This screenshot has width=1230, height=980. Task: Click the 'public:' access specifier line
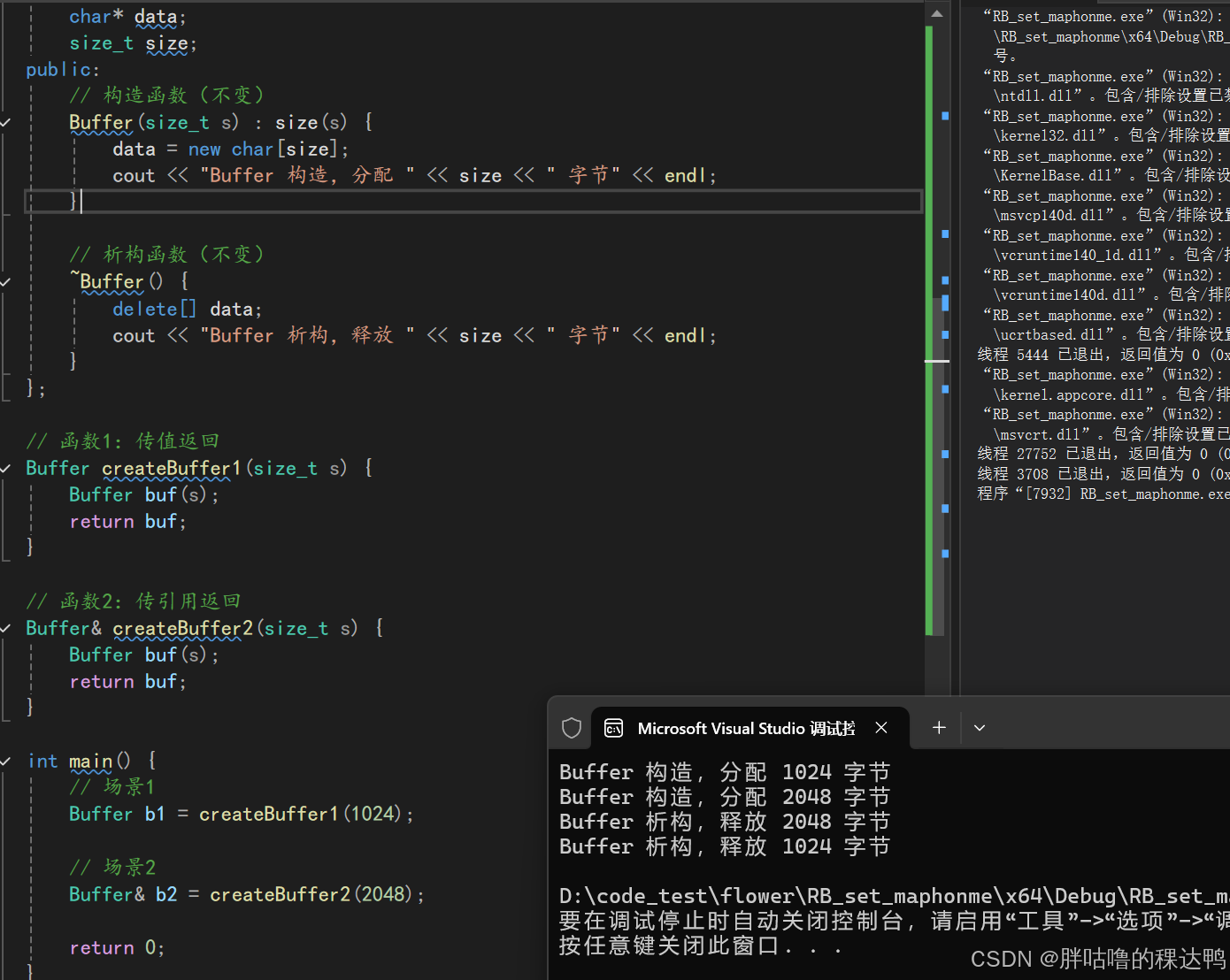[63, 69]
